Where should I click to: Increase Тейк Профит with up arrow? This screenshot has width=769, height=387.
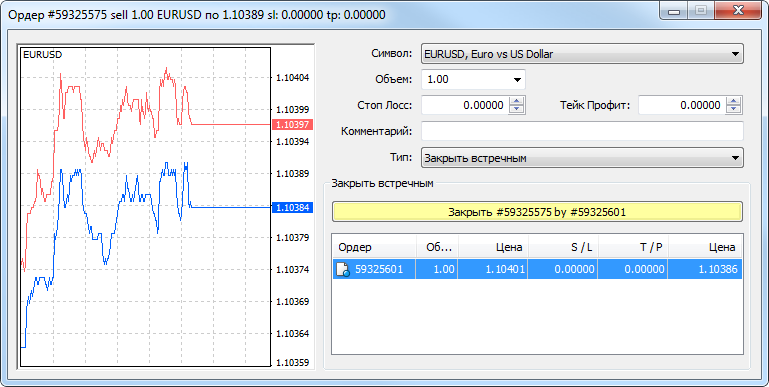[x=733, y=101]
